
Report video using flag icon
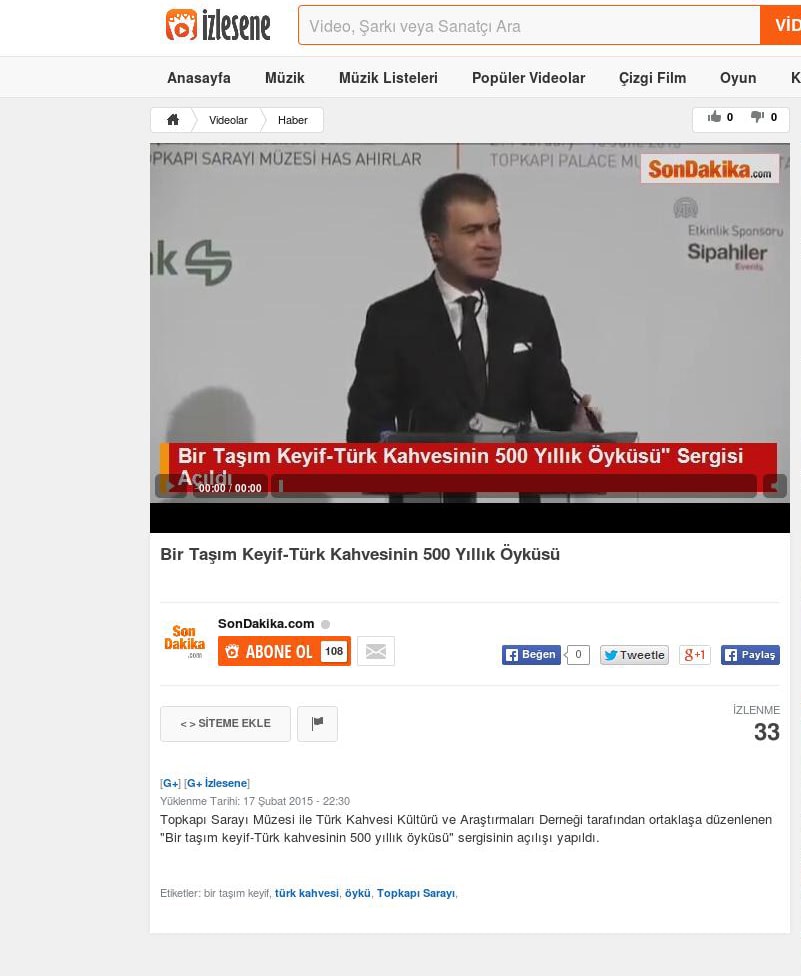(317, 723)
